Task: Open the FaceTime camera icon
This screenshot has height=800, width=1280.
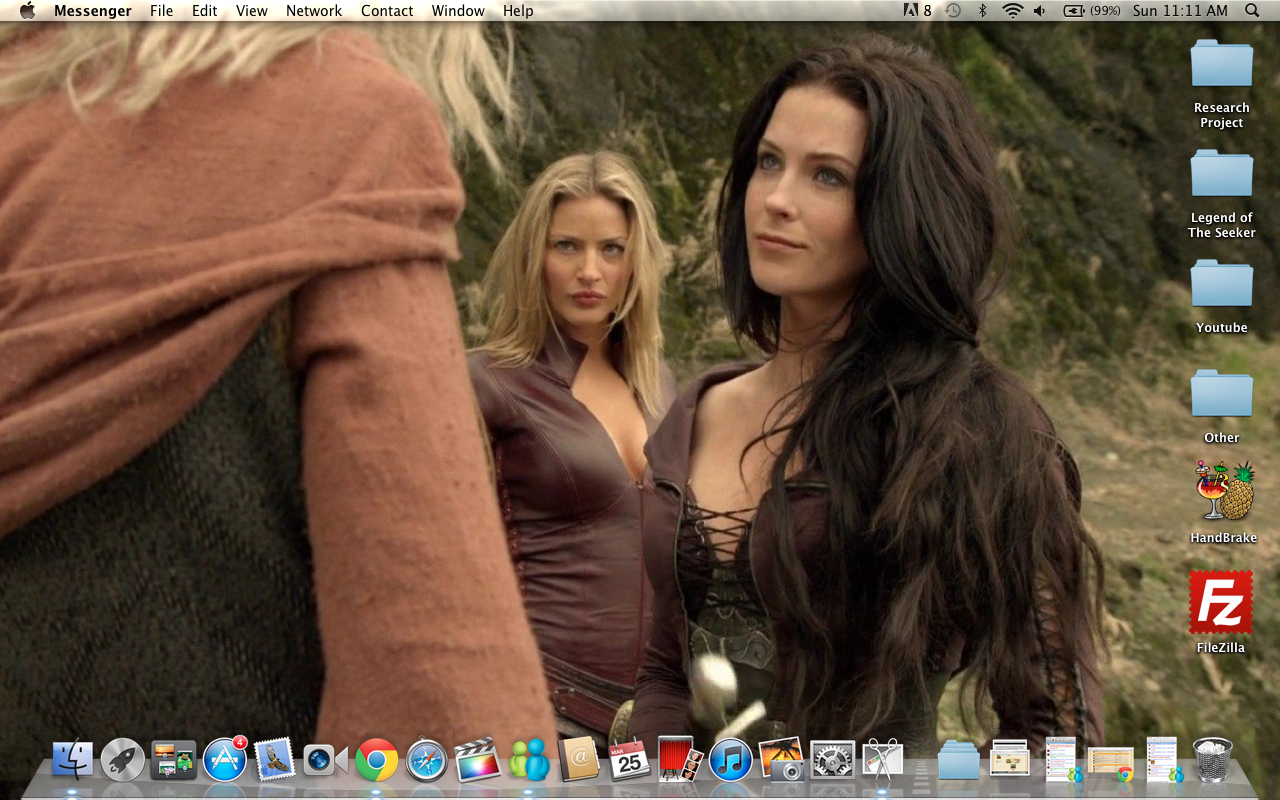Action: (x=325, y=760)
